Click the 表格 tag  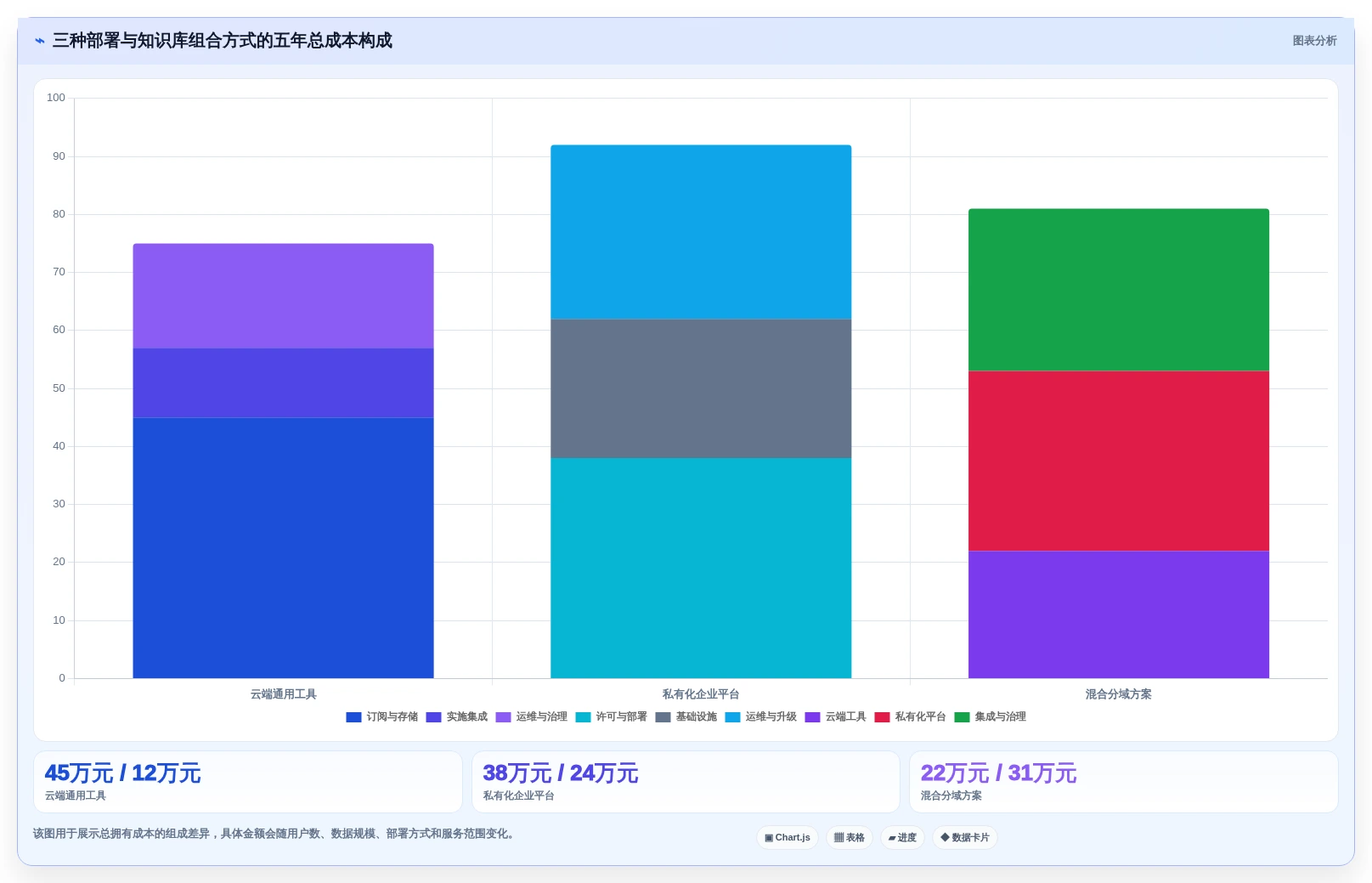click(850, 837)
